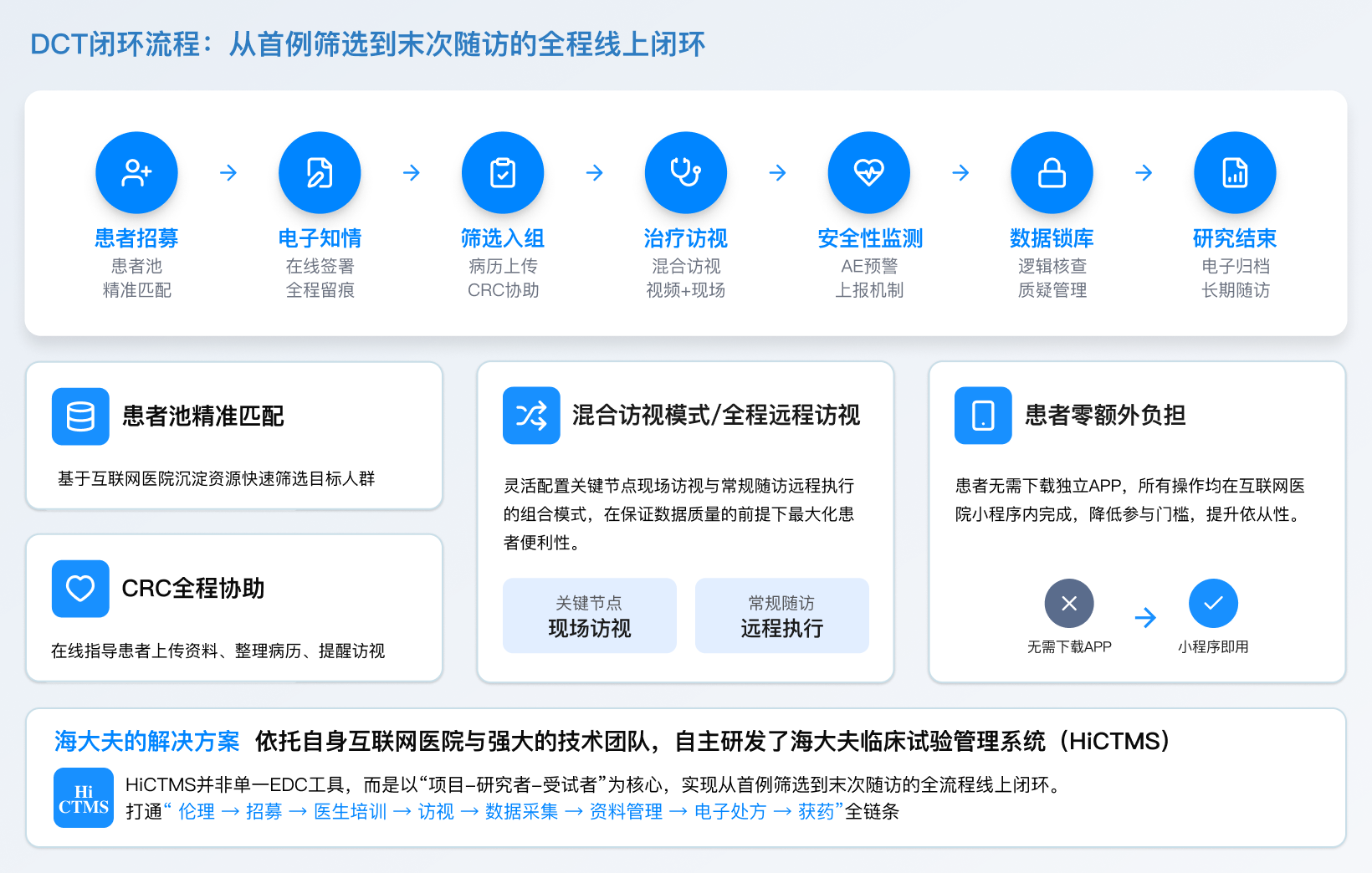Switch to the 常规随访远程执行 card
Screen dimensions: 1372x873
[x=781, y=615]
